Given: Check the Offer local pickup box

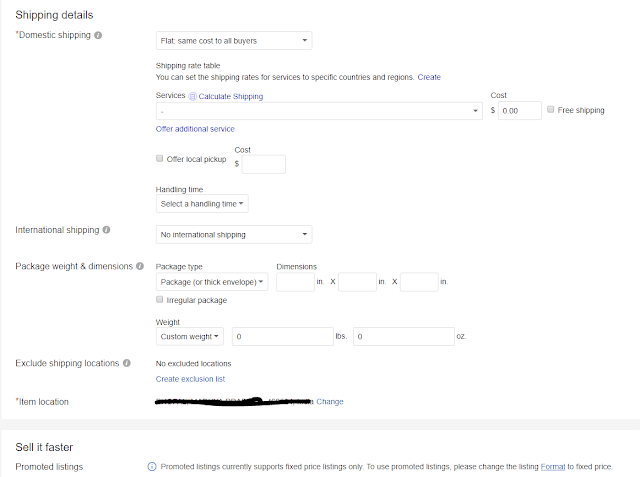Looking at the screenshot, I should coord(160,159).
